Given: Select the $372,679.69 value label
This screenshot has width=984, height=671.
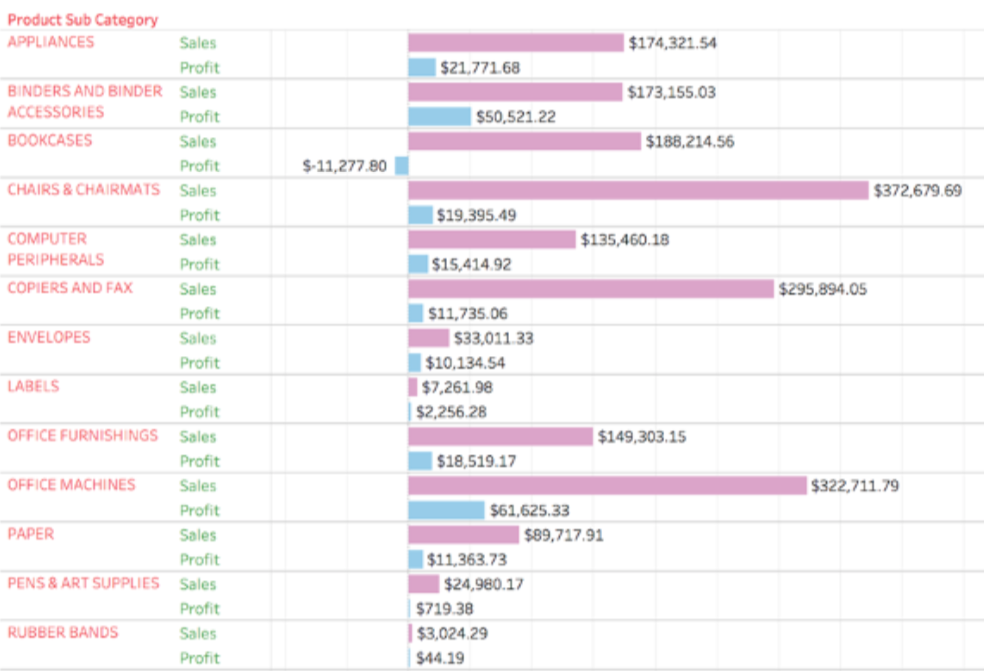Looking at the screenshot, I should click(918, 190).
